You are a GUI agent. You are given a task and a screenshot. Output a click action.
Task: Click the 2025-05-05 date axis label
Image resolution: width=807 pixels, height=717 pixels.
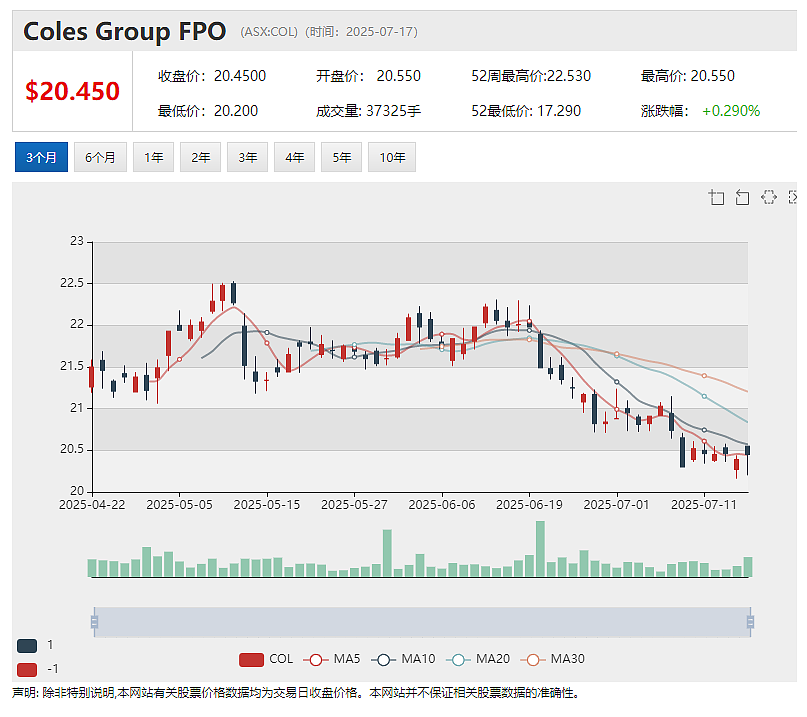(x=179, y=504)
